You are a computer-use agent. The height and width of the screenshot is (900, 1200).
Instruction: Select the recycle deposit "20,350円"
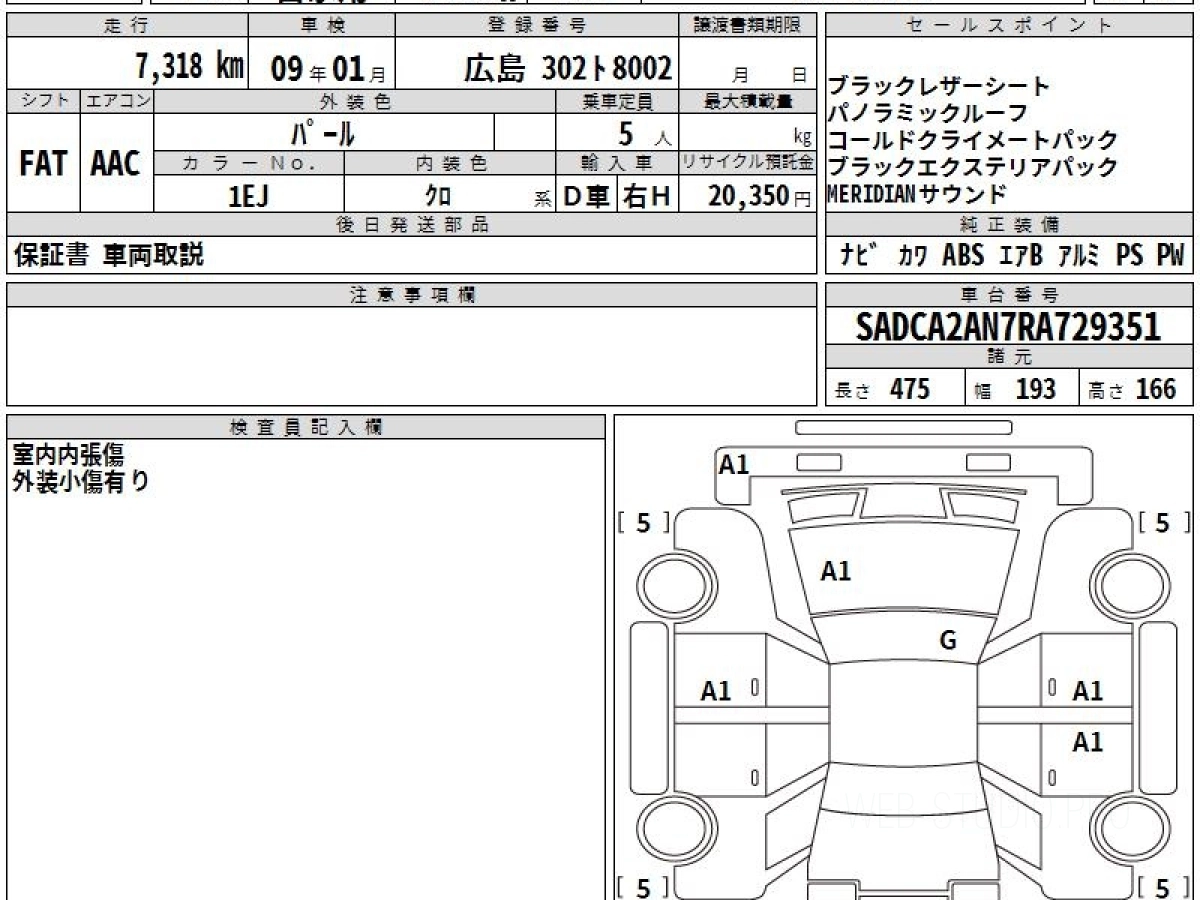click(760, 196)
